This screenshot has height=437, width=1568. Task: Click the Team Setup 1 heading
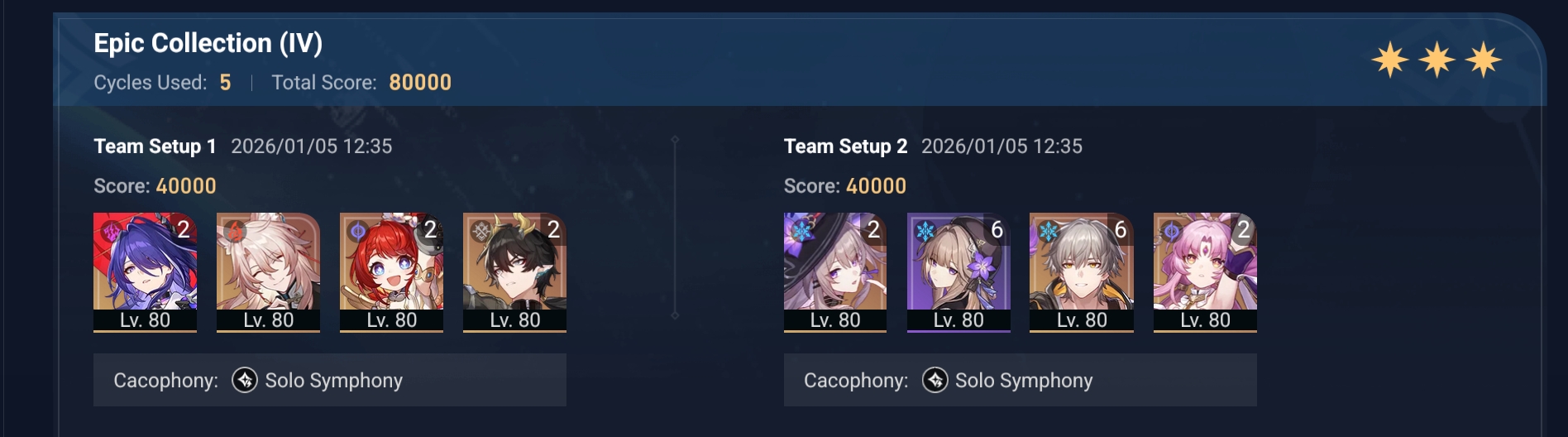point(155,146)
